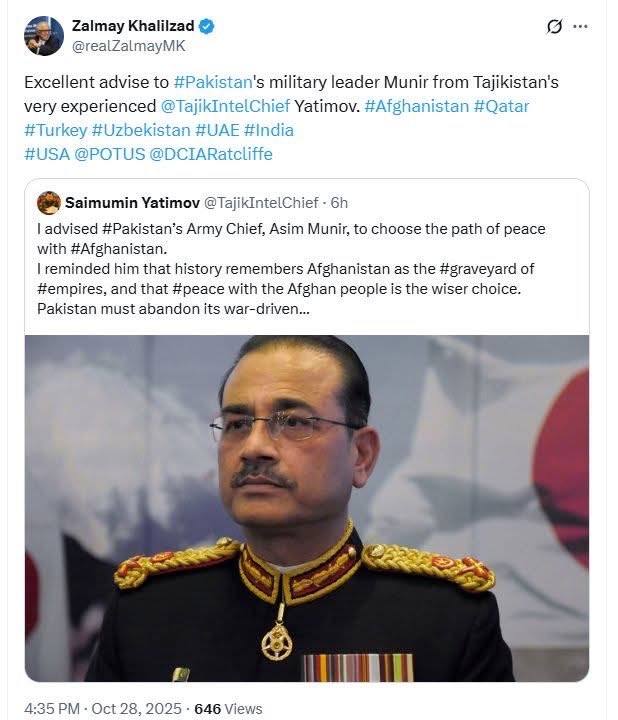The width and height of the screenshot is (618, 720).
Task: Click Saimumin Yatimov's small avatar
Action: [x=49, y=203]
